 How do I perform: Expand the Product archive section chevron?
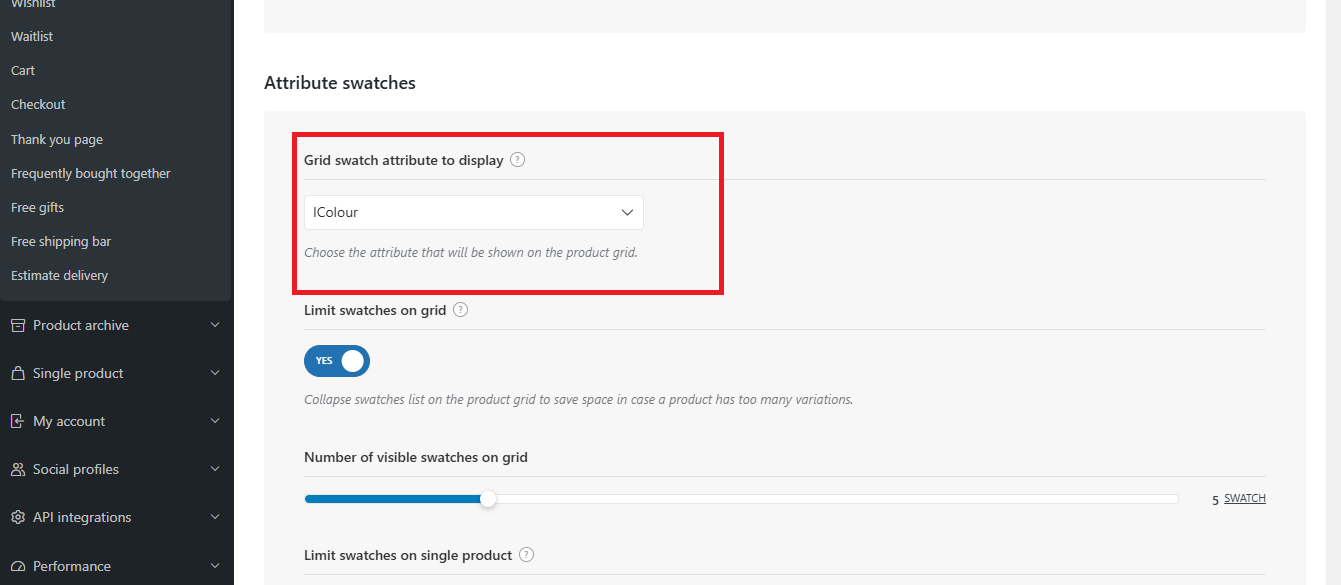coord(215,325)
